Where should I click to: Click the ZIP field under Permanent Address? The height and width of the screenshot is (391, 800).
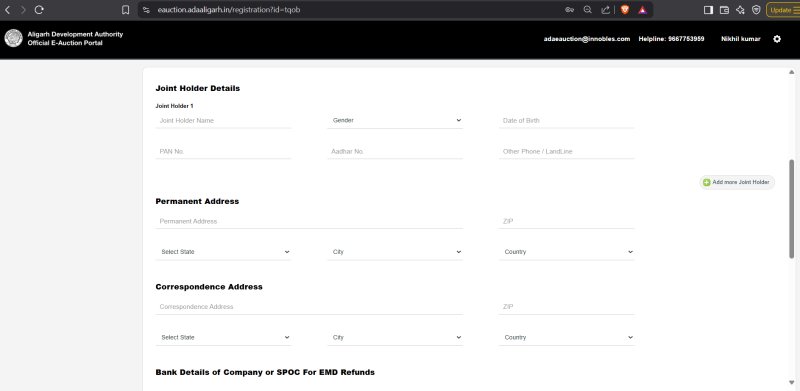coord(567,222)
